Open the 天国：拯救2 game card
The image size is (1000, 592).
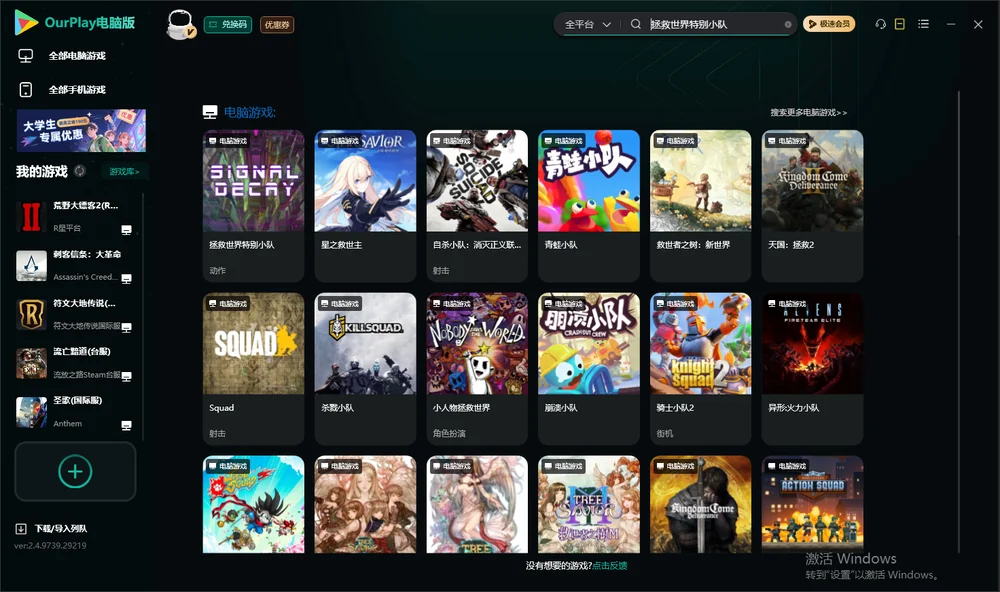click(x=812, y=205)
